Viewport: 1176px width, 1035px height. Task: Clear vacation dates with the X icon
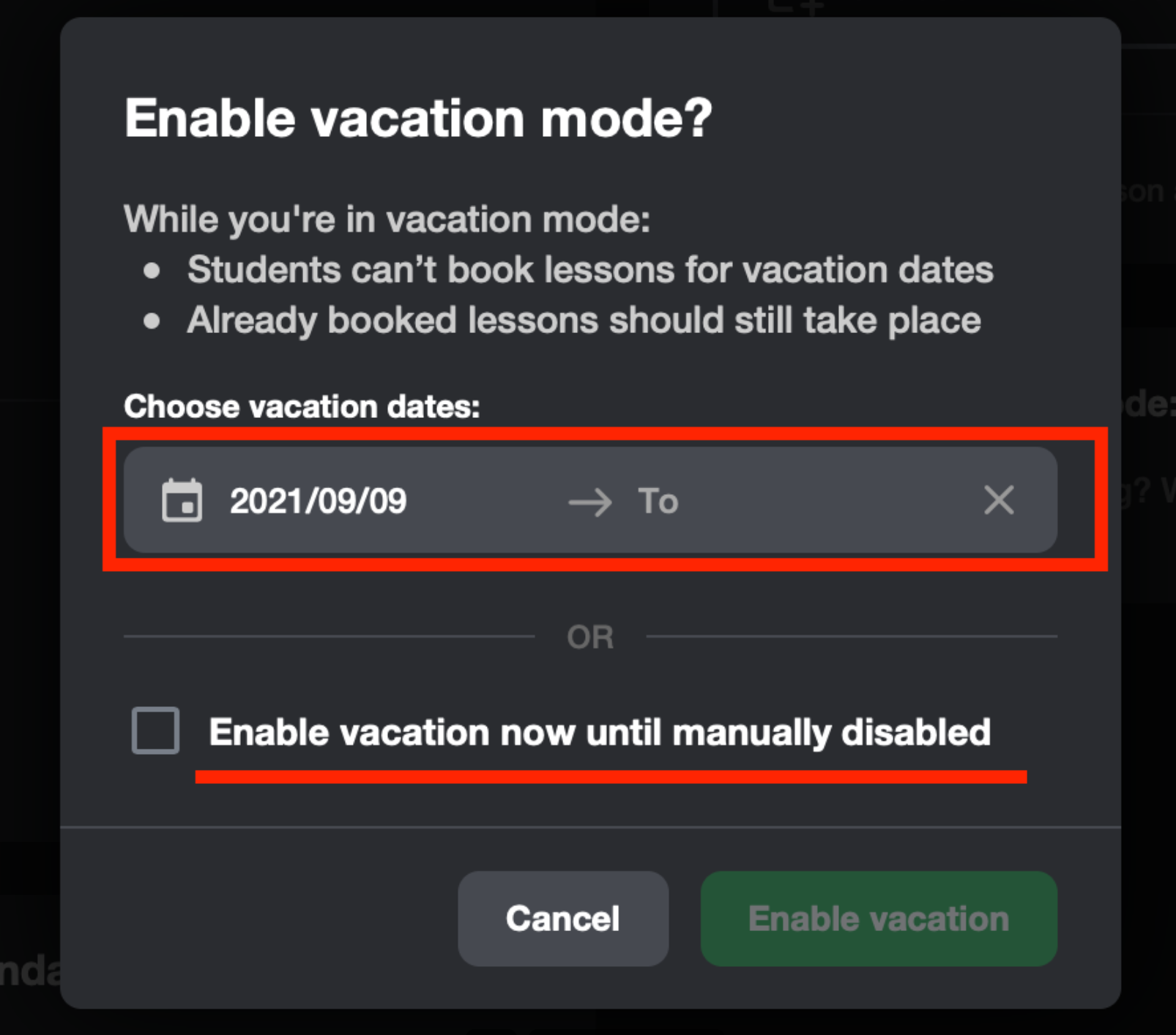click(999, 501)
